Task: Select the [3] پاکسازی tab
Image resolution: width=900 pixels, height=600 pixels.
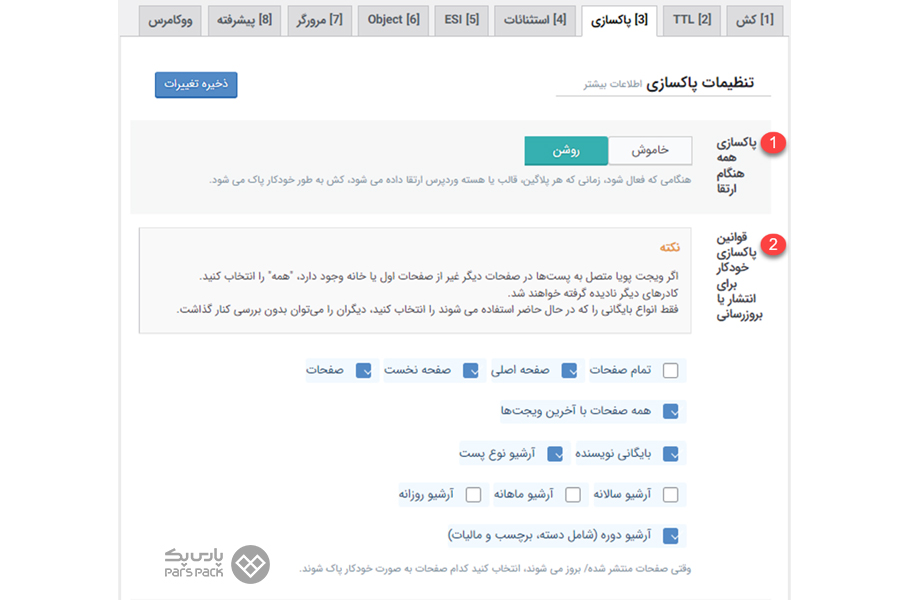Action: coord(619,21)
